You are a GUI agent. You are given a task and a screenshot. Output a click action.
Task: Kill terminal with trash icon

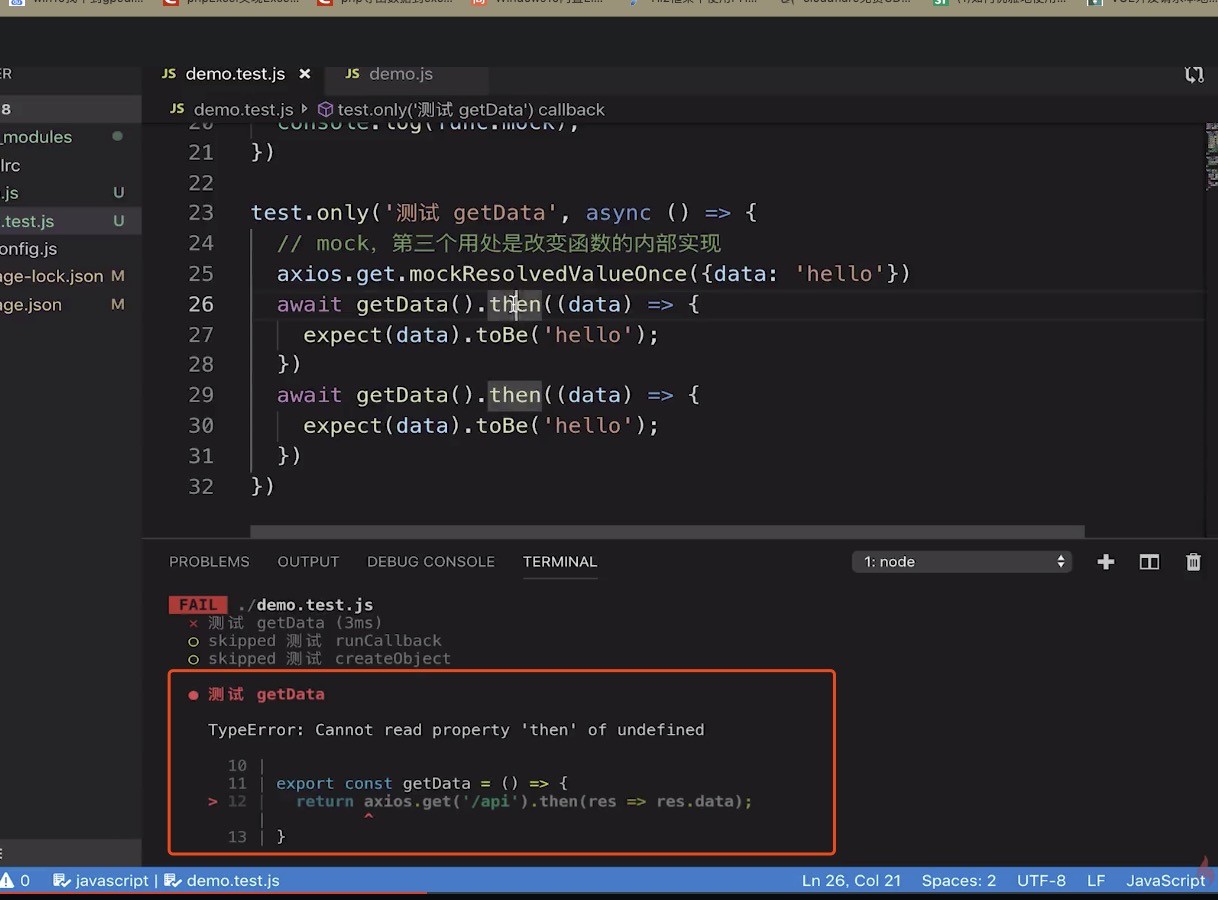point(1193,562)
